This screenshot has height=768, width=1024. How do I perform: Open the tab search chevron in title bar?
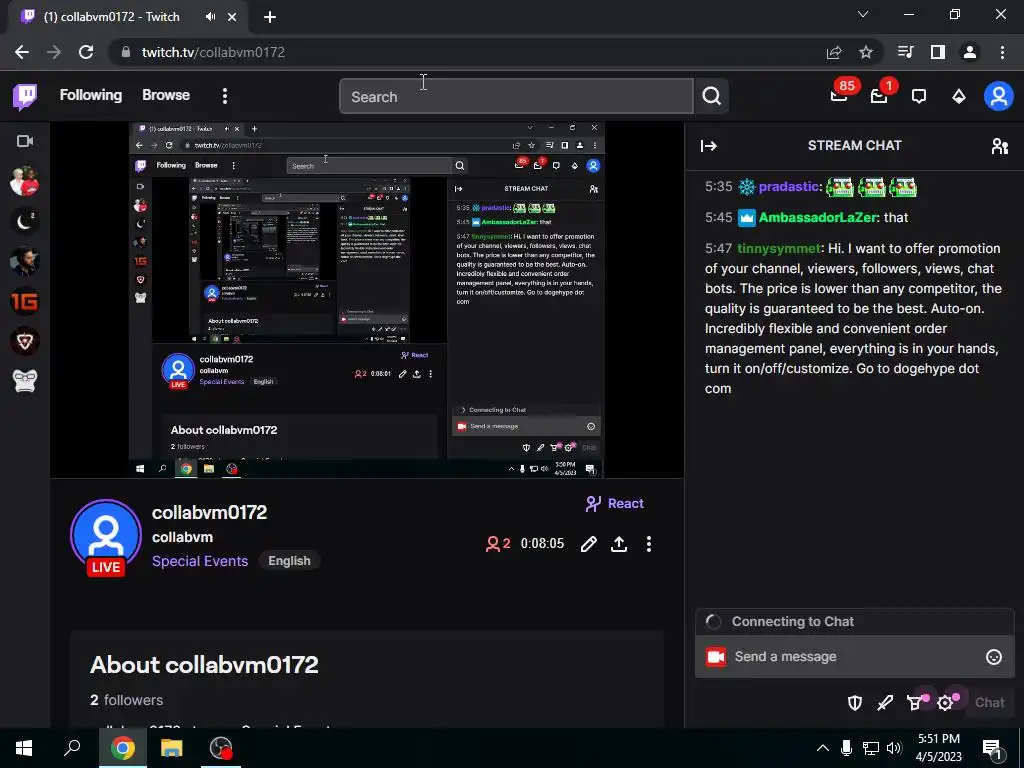pos(863,14)
